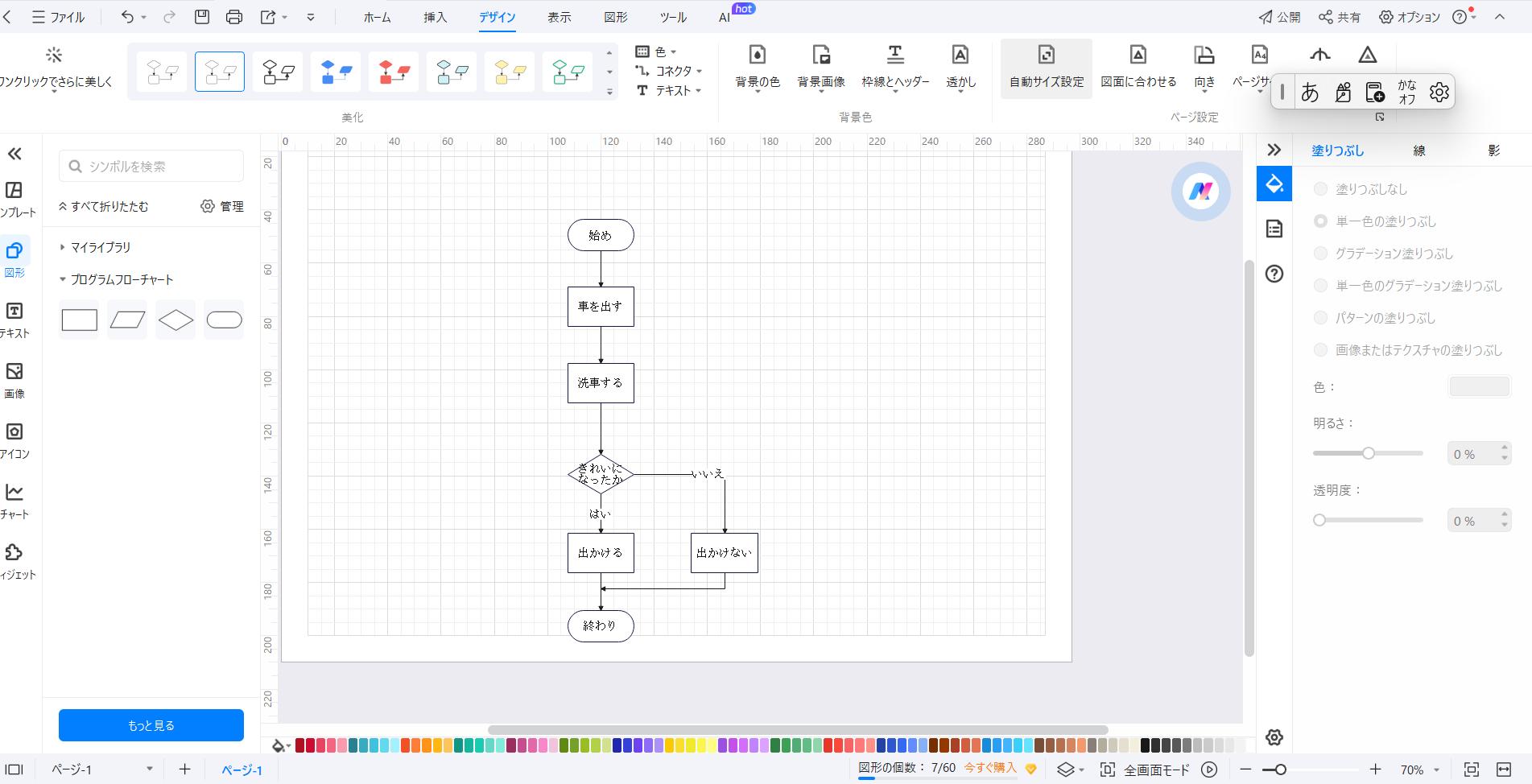Open the 表示 ribbon tab

(x=559, y=17)
